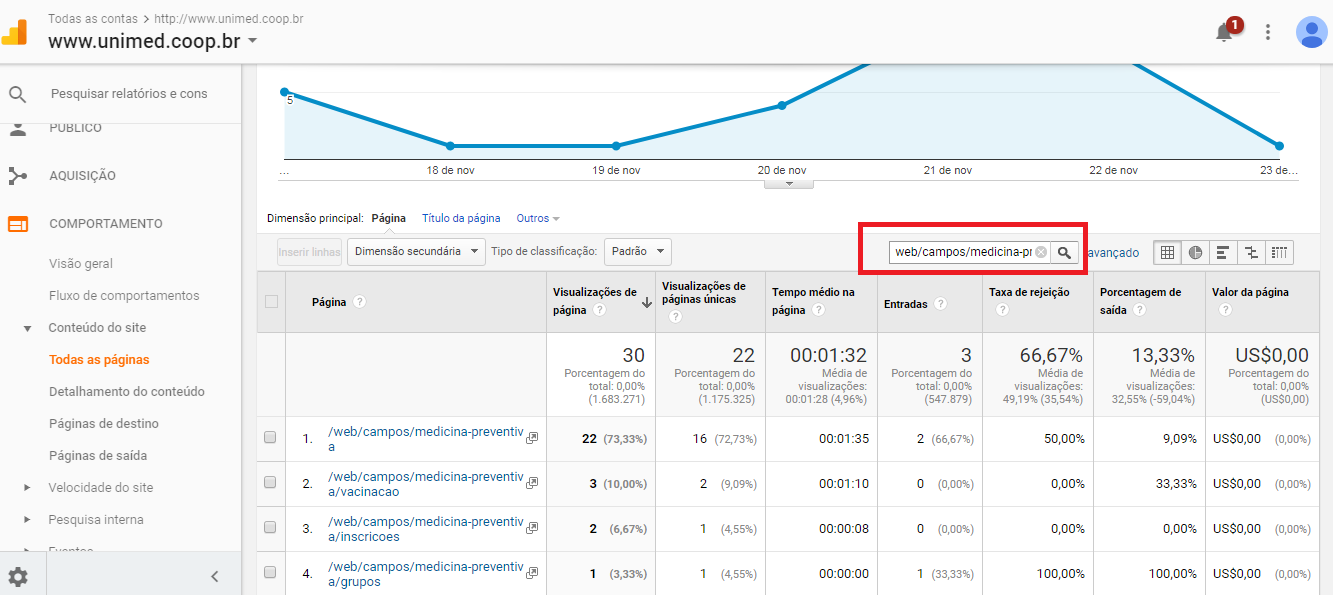Switch primary dimension to Título da página

461,218
